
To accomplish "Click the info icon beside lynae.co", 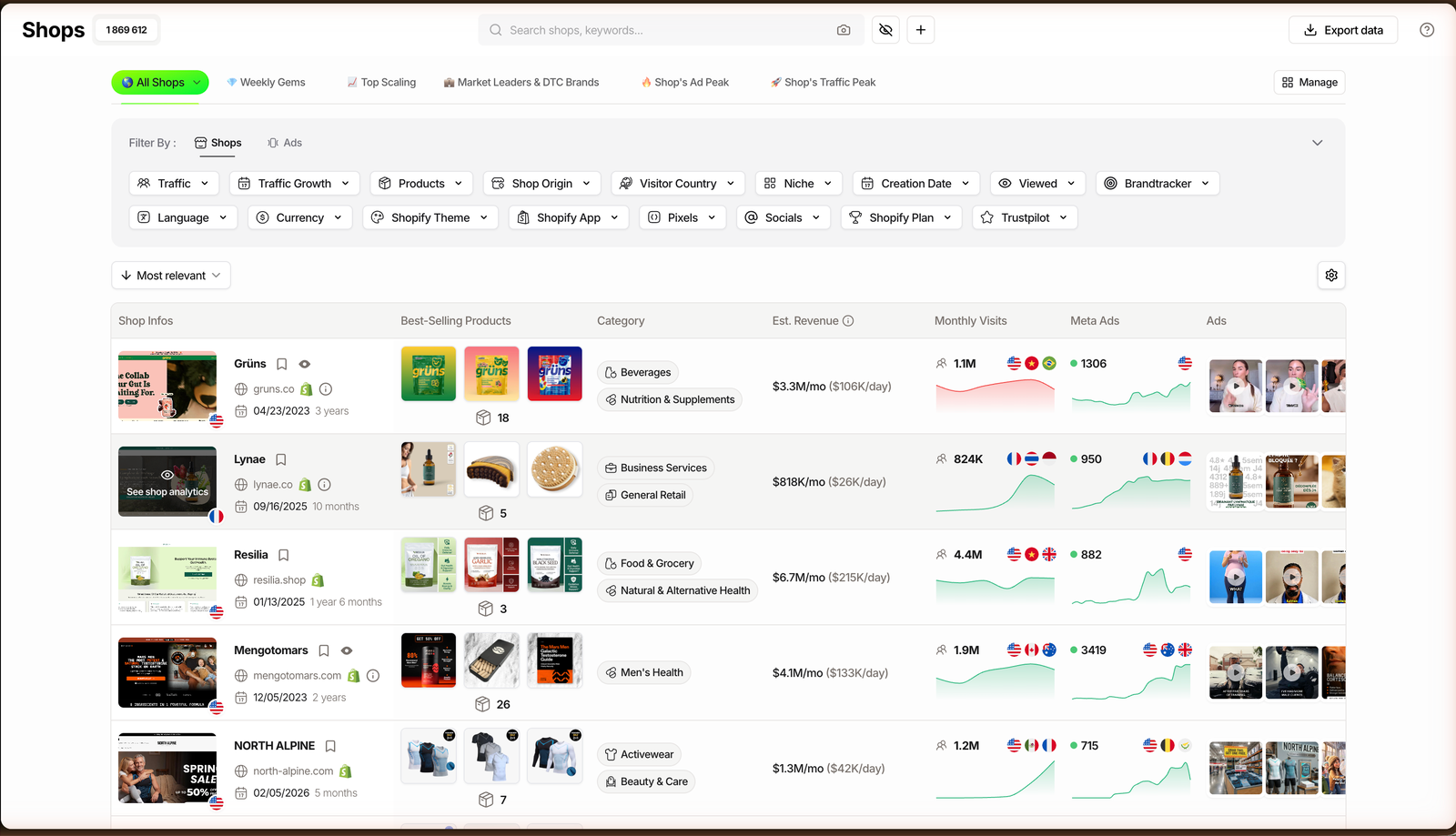I will click(x=325, y=485).
